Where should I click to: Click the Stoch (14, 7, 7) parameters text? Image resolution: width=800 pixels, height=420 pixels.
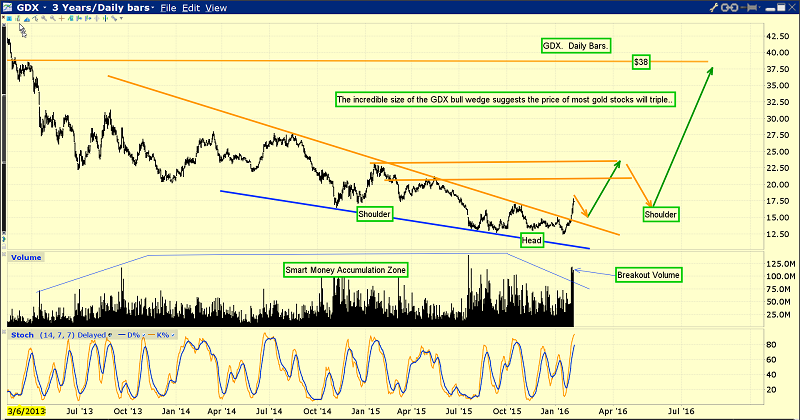(x=57, y=335)
